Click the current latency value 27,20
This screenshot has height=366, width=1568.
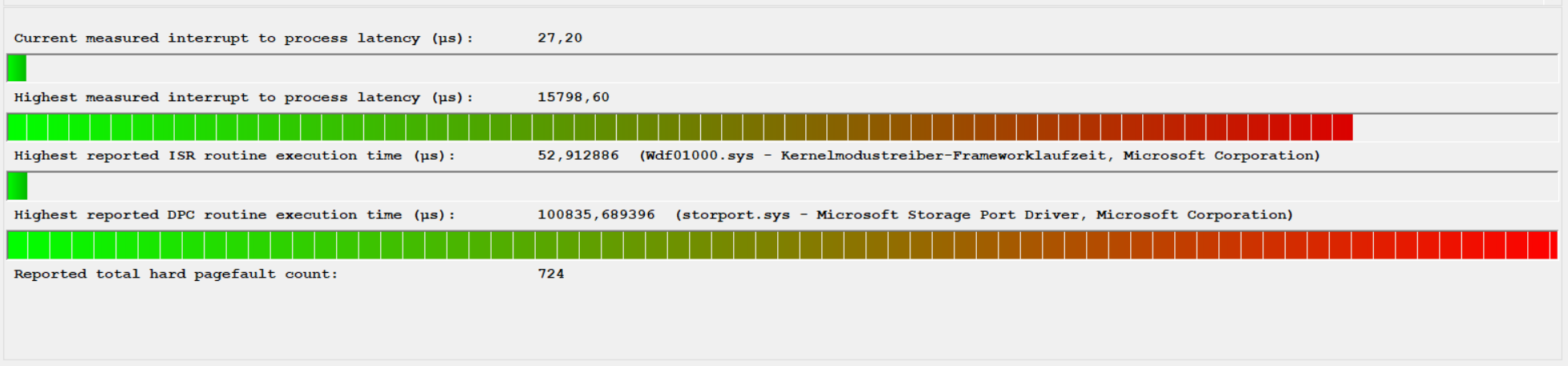560,39
